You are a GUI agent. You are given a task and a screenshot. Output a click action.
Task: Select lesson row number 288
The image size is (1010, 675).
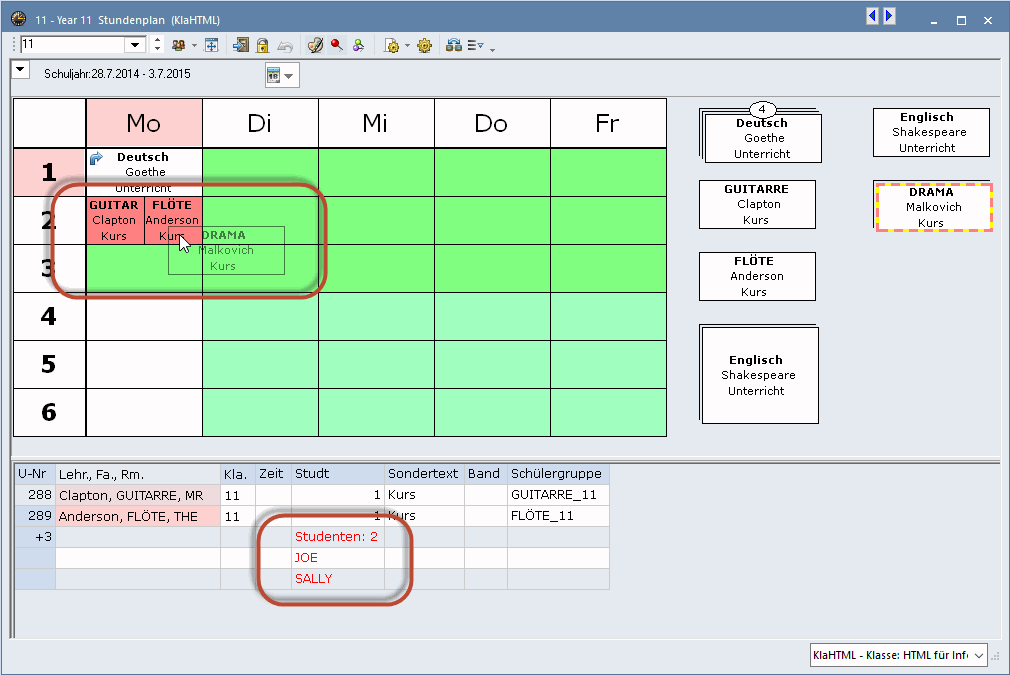(35, 495)
